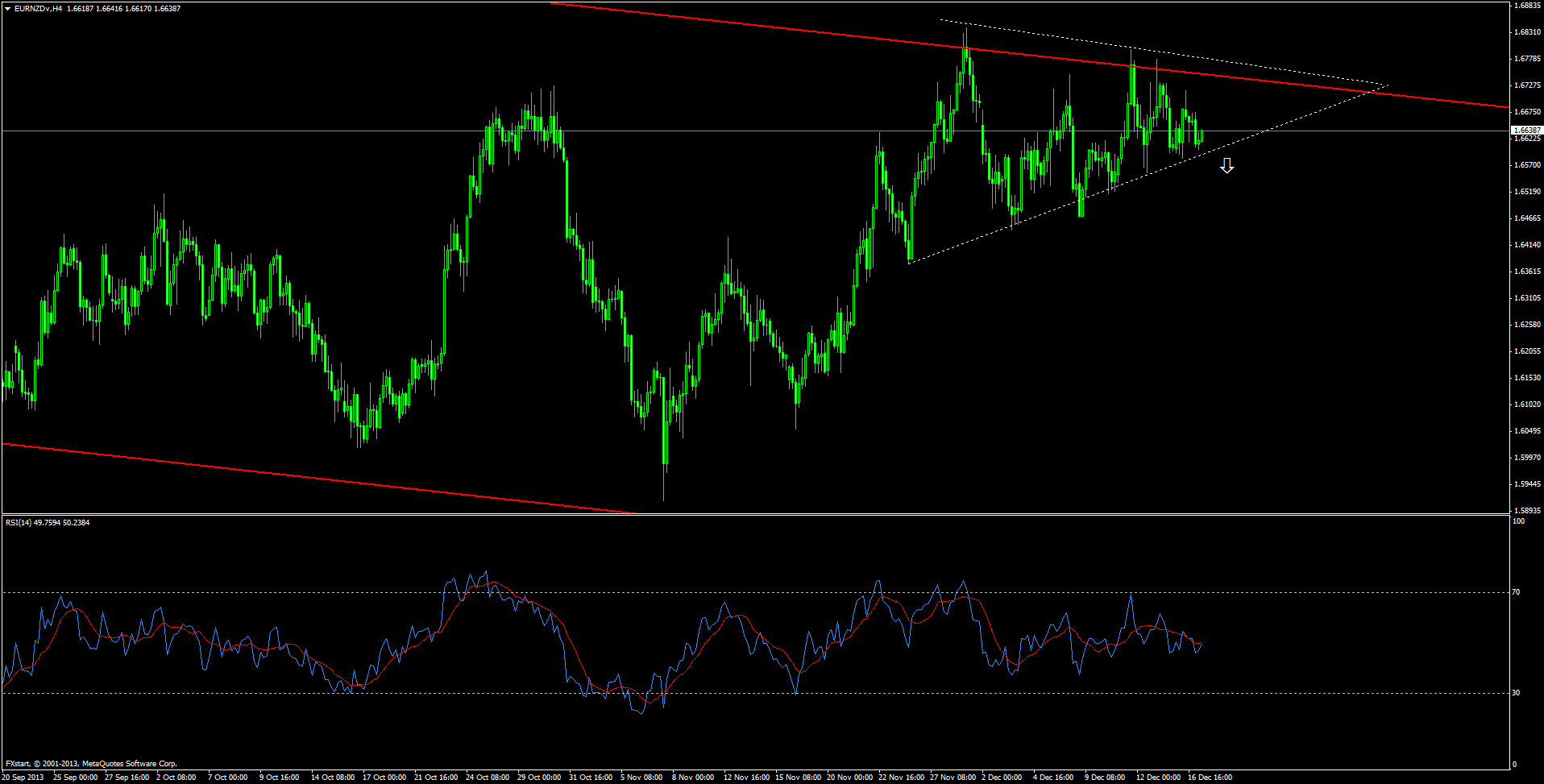1544x784 pixels.
Task: Click the 1.65700 price axis label
Action: (1527, 165)
